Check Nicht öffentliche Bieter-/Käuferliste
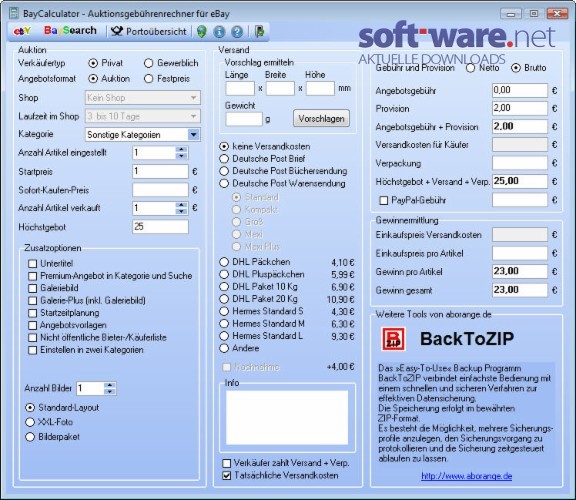 33,338
